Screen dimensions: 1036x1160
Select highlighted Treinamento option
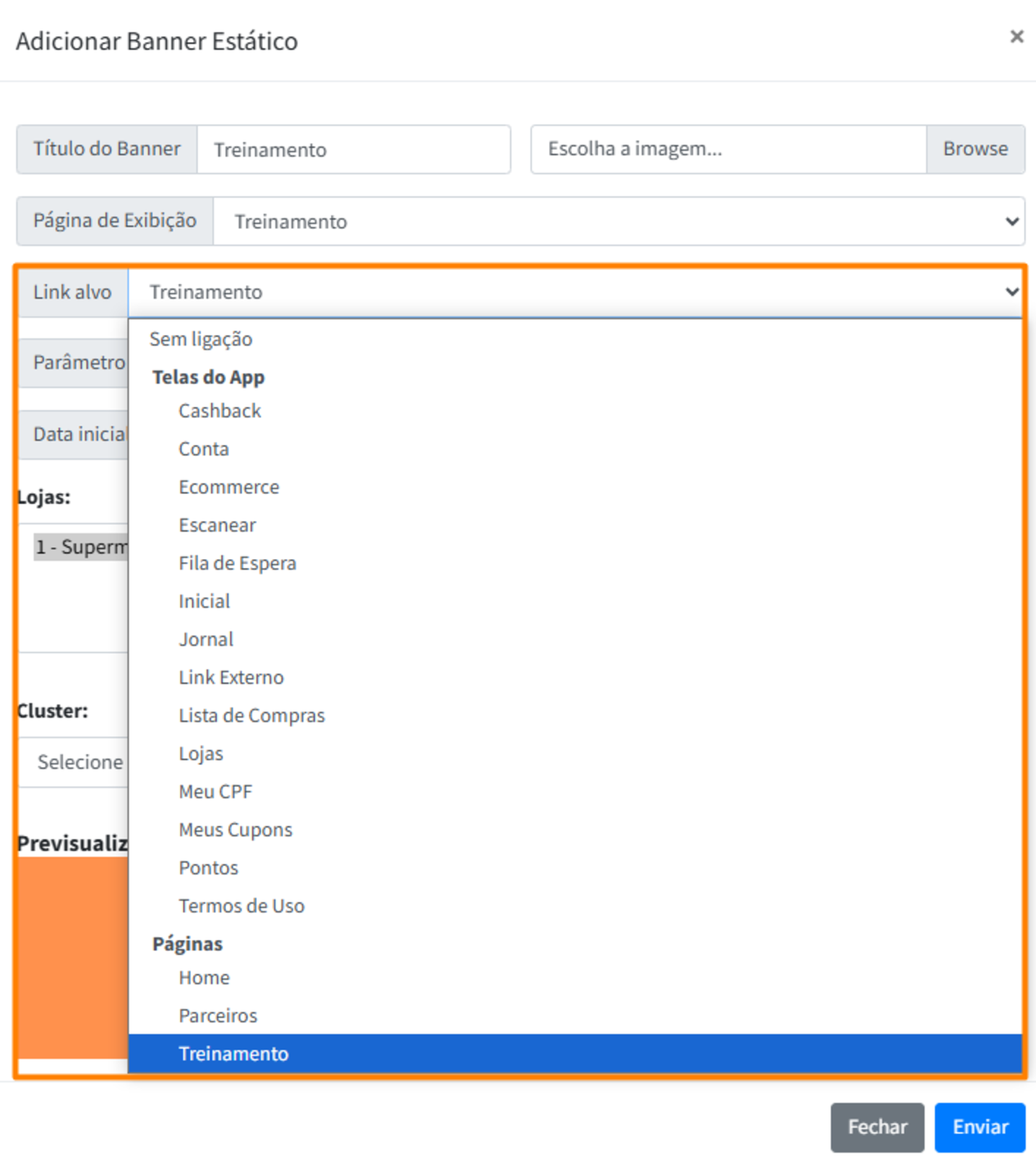tap(233, 1054)
